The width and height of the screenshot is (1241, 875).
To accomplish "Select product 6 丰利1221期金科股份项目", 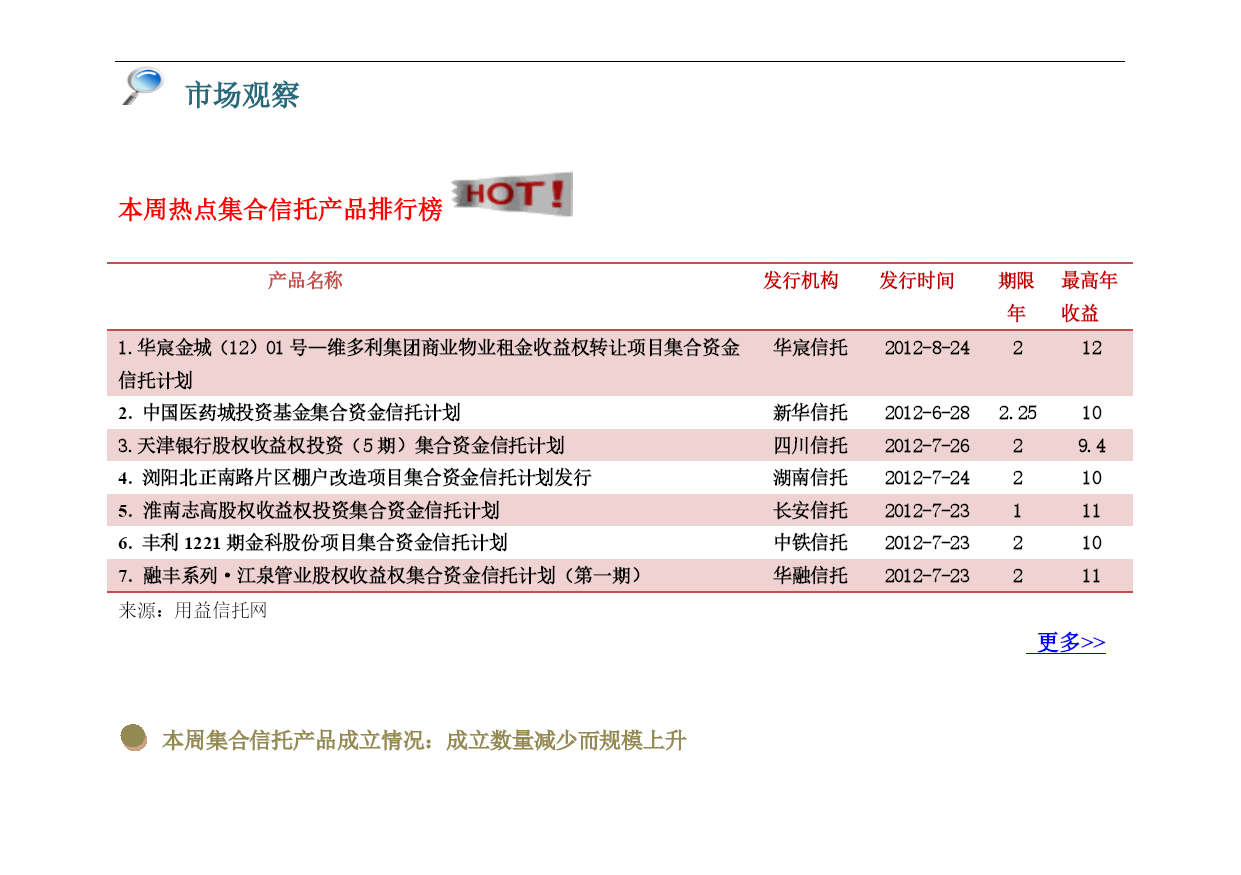I will click(x=312, y=543).
